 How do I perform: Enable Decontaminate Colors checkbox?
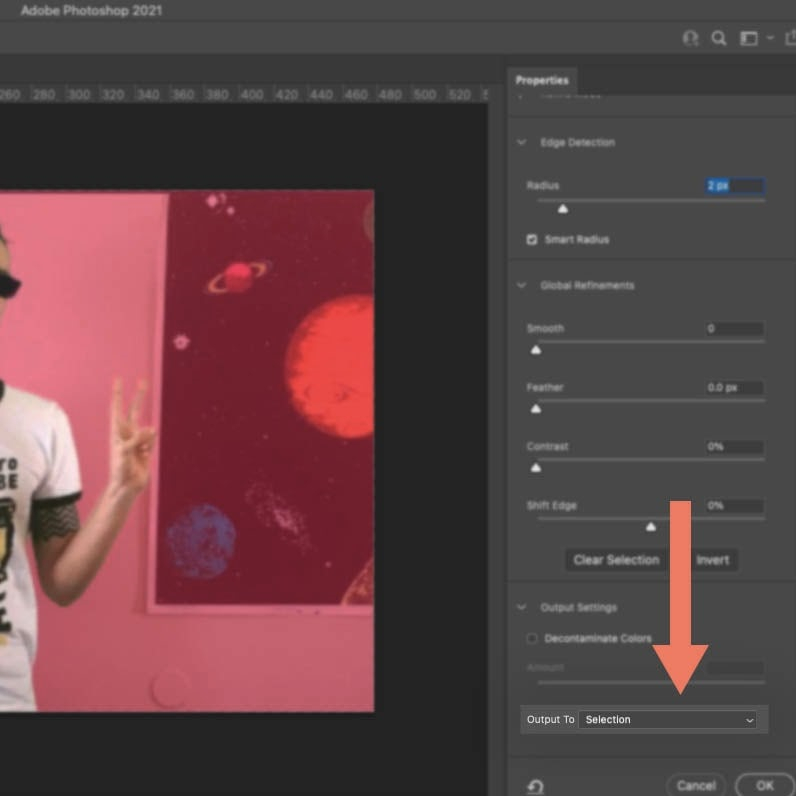coord(532,638)
